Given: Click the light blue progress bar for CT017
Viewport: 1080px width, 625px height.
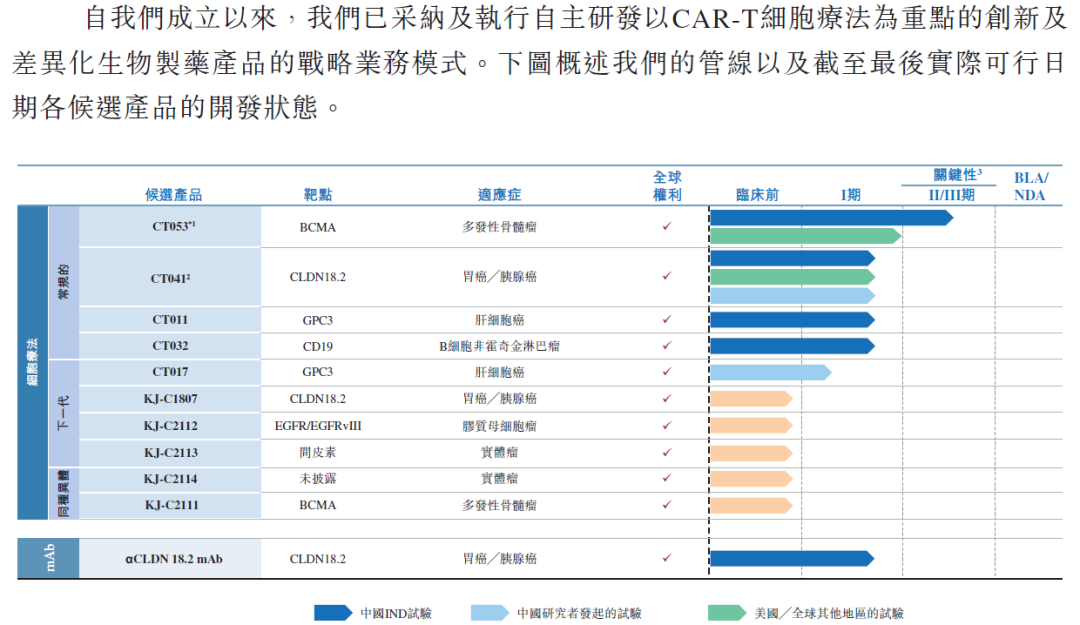Looking at the screenshot, I should (769, 372).
